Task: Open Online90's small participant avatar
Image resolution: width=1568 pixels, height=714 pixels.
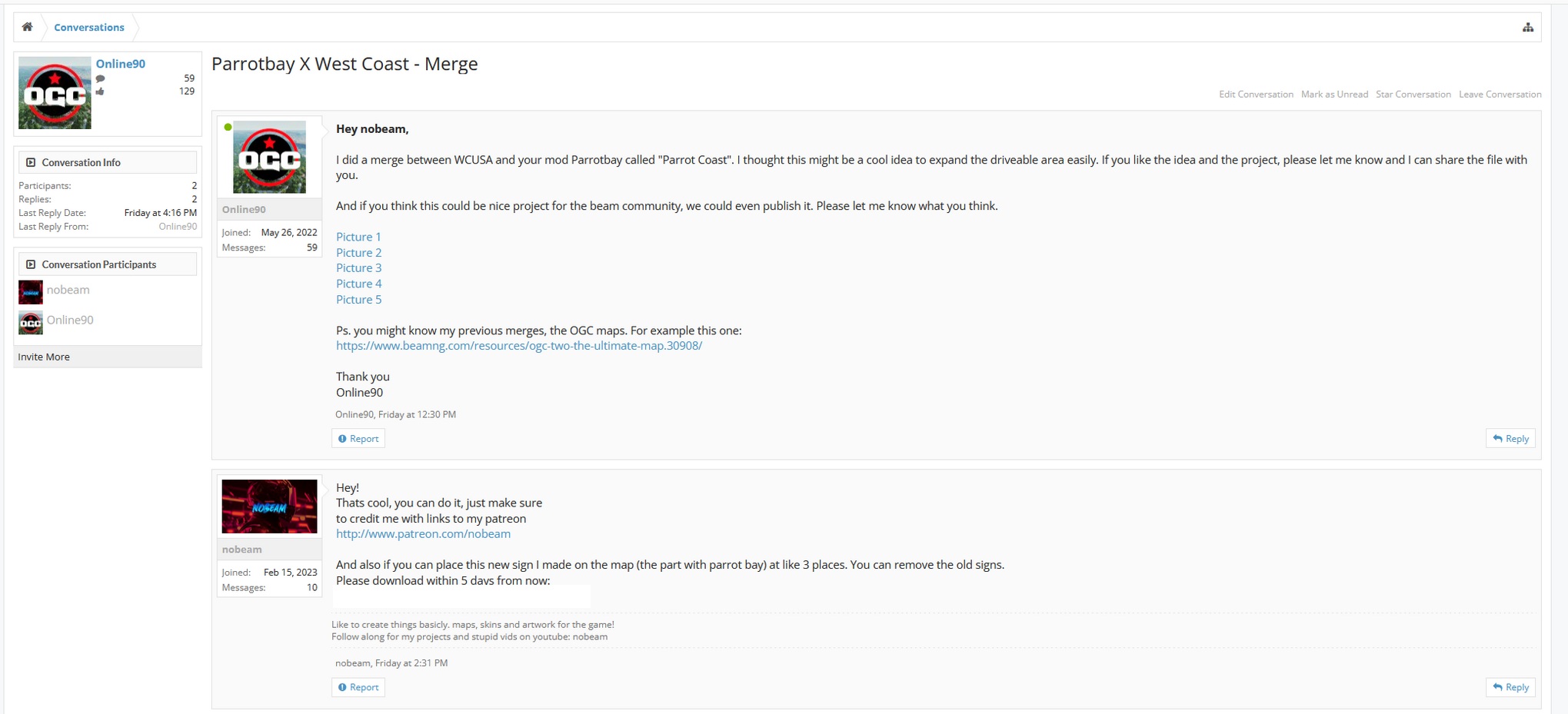Action: [x=31, y=323]
